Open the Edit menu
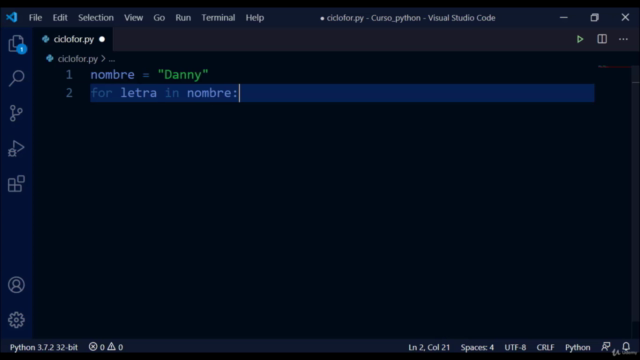 pos(60,18)
